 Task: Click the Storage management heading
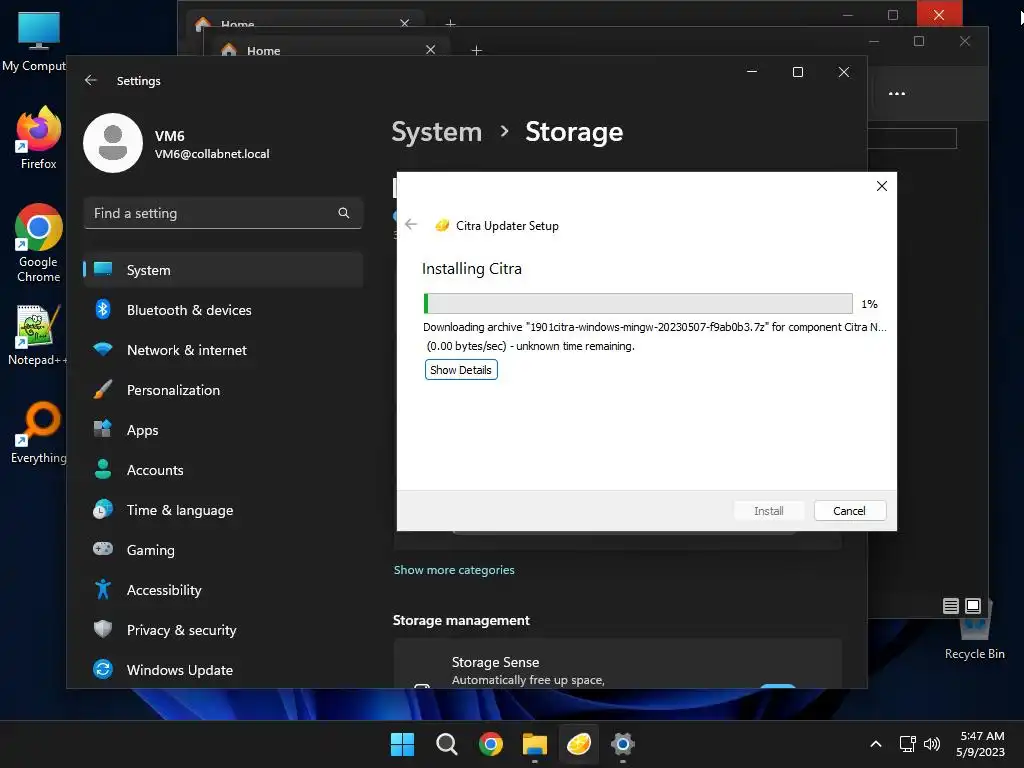tap(461, 620)
